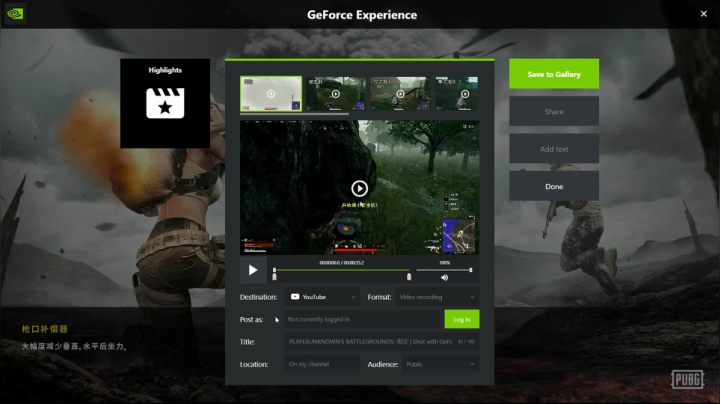The height and width of the screenshot is (404, 720).
Task: Click the green Log in button
Action: (461, 319)
